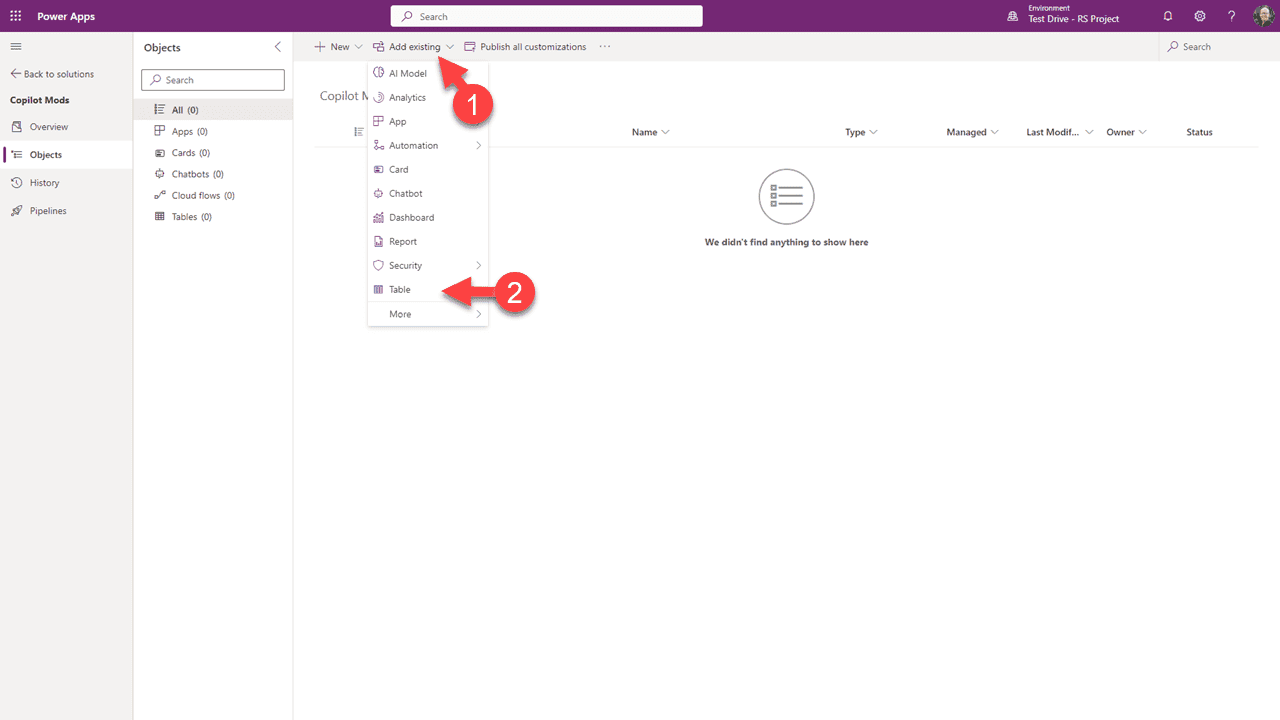The height and width of the screenshot is (720, 1280).
Task: Click the notifications bell icon
Action: (x=1168, y=16)
